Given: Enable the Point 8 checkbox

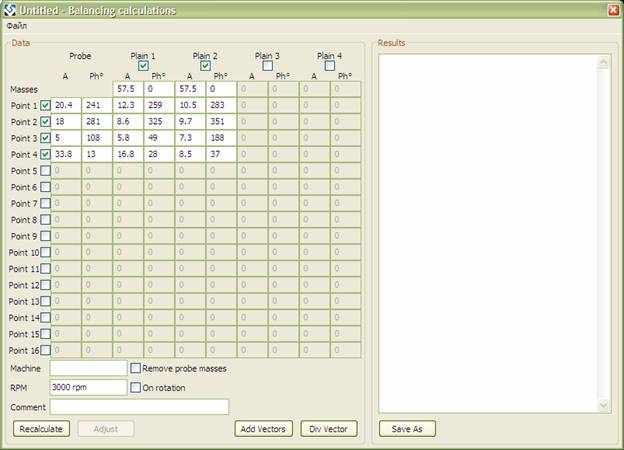Looking at the screenshot, I should click(x=45, y=220).
